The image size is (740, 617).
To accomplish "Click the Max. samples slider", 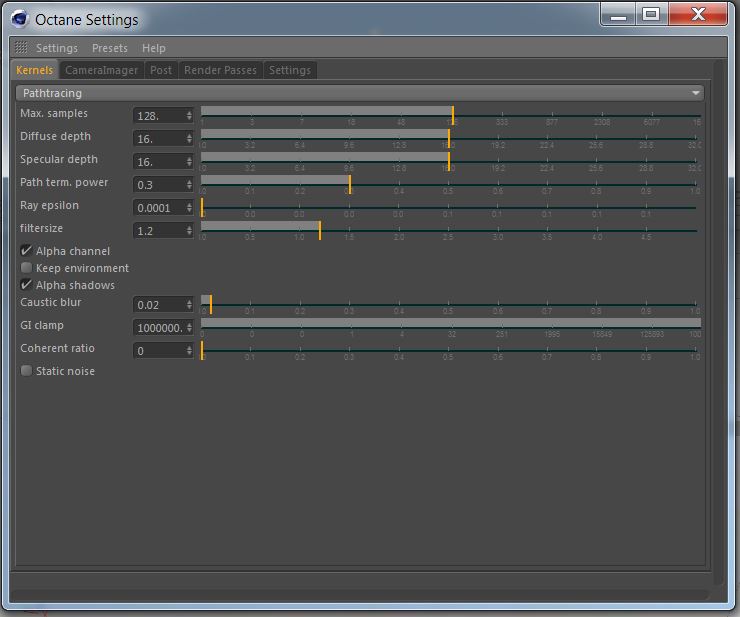I will (x=451, y=116).
